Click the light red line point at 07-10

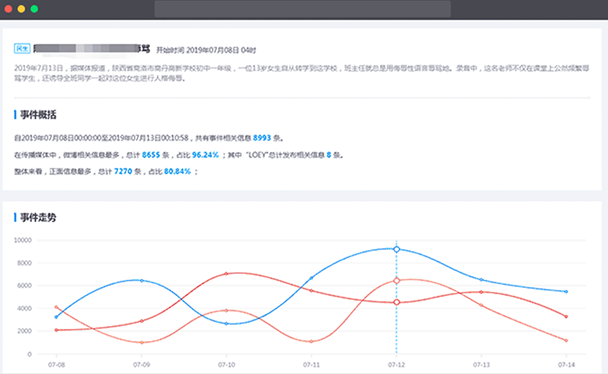point(226,310)
